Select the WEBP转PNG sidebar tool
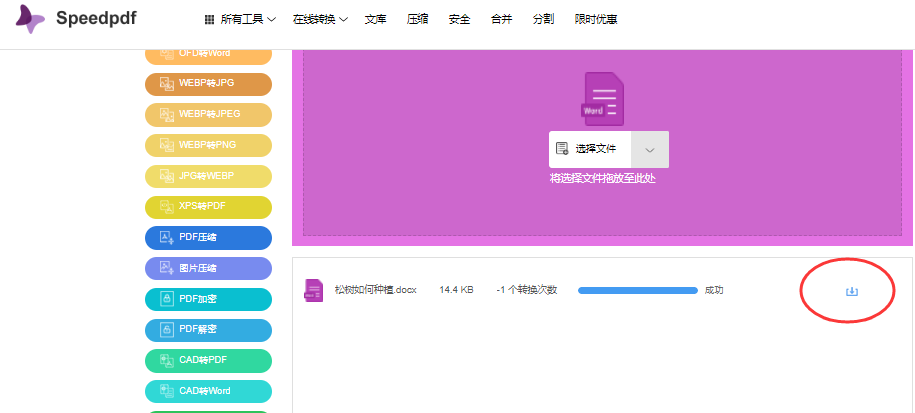Image resolution: width=915 pixels, height=413 pixels. 208,145
